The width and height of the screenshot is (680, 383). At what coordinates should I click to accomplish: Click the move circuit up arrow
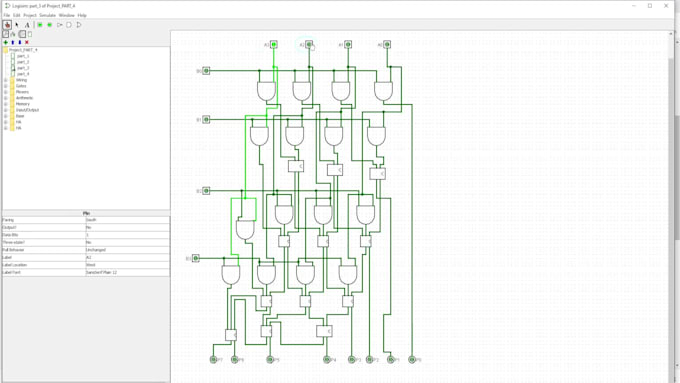pyautogui.click(x=13, y=42)
